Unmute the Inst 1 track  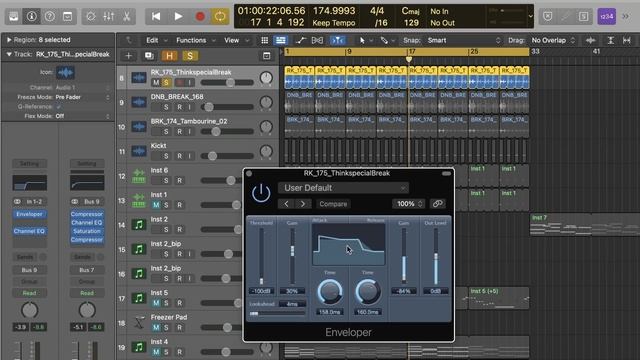(156, 205)
